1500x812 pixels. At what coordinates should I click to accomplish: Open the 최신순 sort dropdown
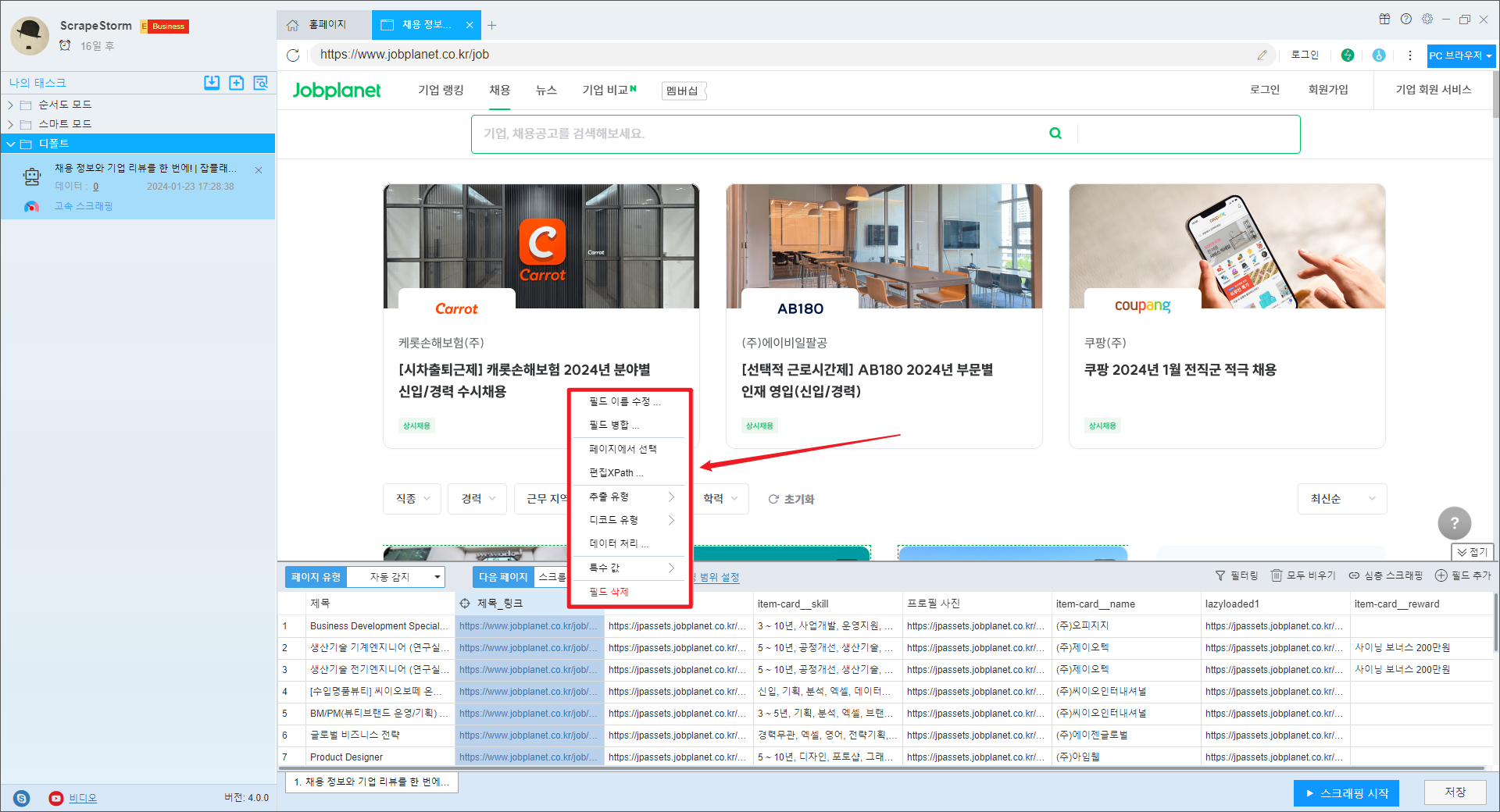[x=1343, y=499]
